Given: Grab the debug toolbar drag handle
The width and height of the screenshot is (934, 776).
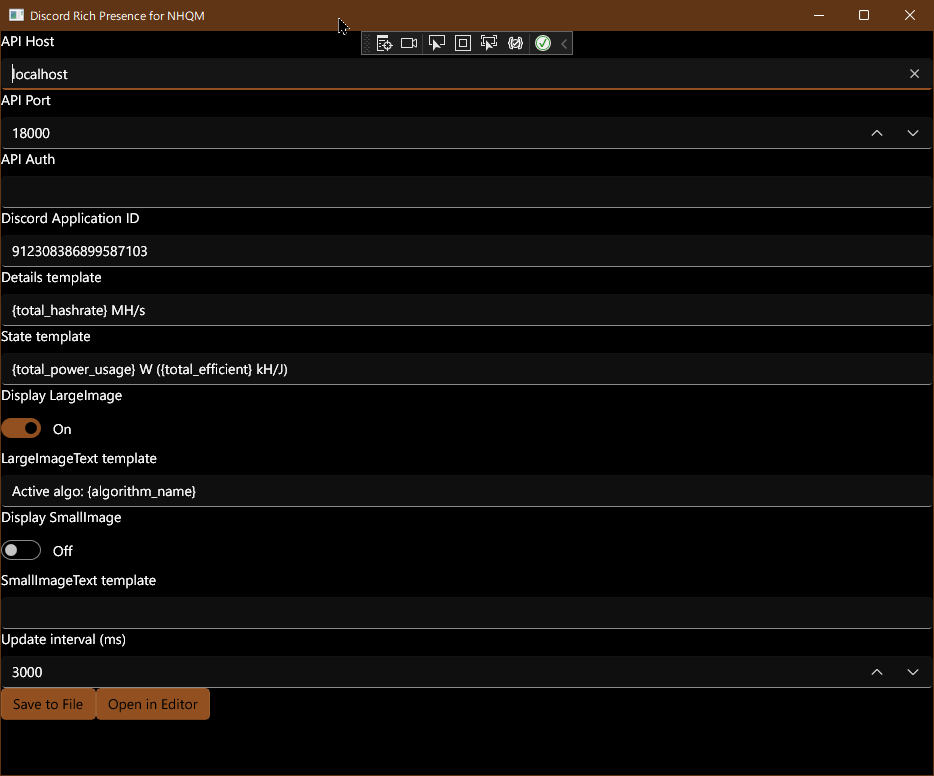Looking at the screenshot, I should click(x=368, y=43).
